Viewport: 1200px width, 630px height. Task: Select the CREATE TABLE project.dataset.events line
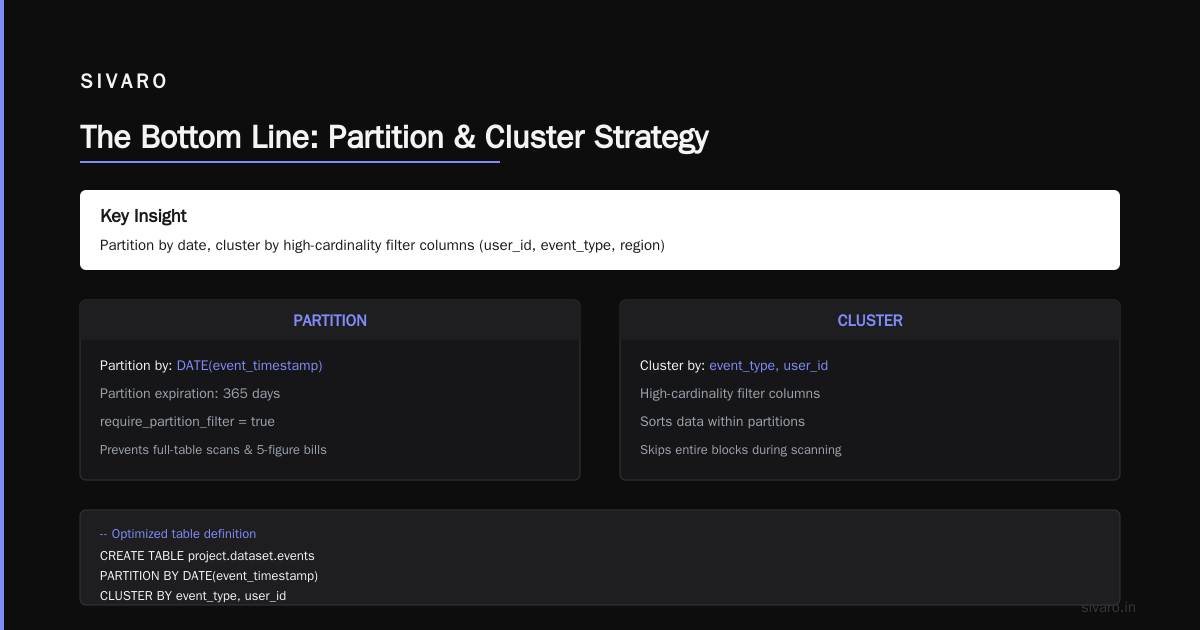207,555
